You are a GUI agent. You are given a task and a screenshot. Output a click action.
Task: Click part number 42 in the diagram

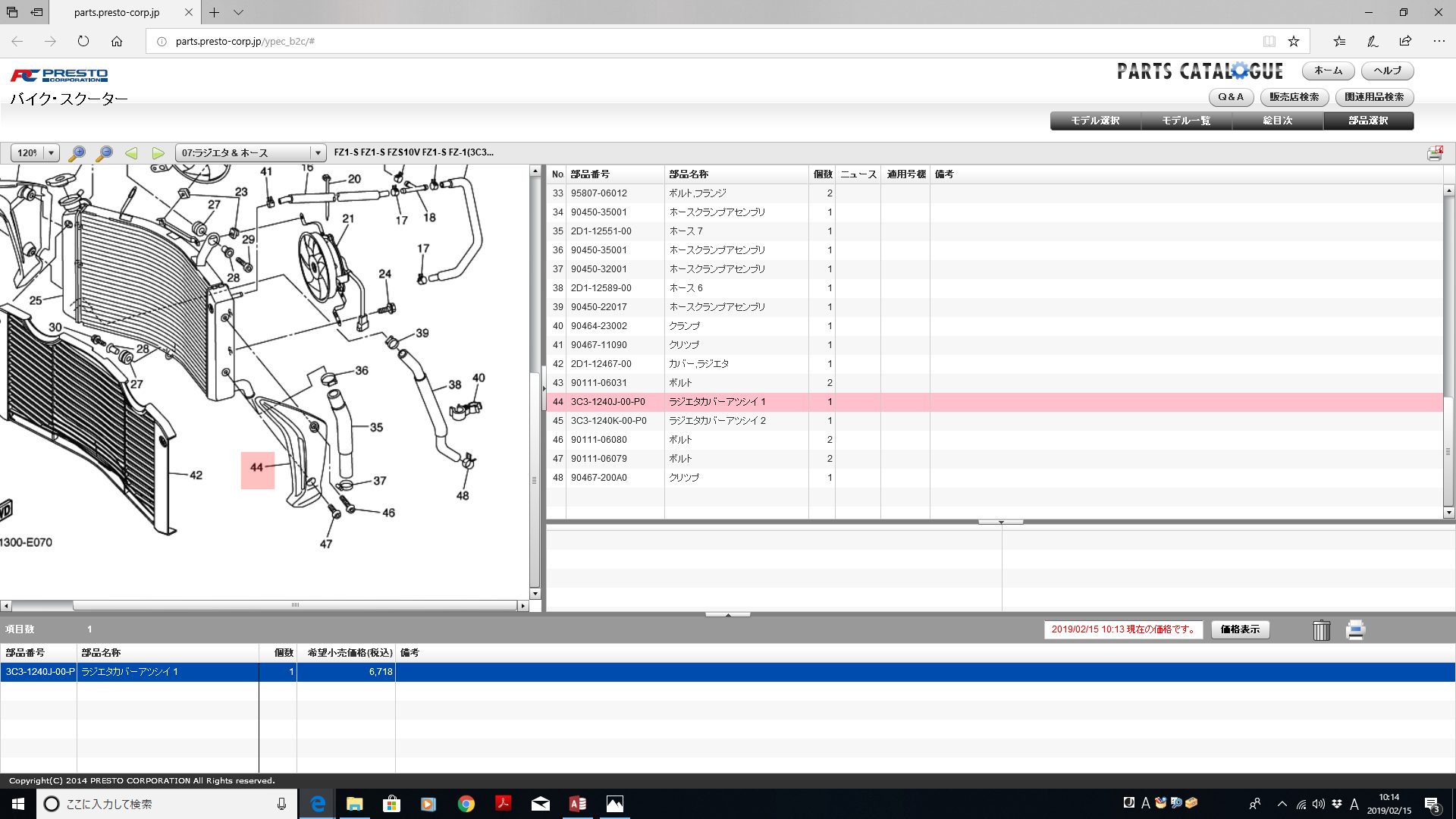point(196,475)
